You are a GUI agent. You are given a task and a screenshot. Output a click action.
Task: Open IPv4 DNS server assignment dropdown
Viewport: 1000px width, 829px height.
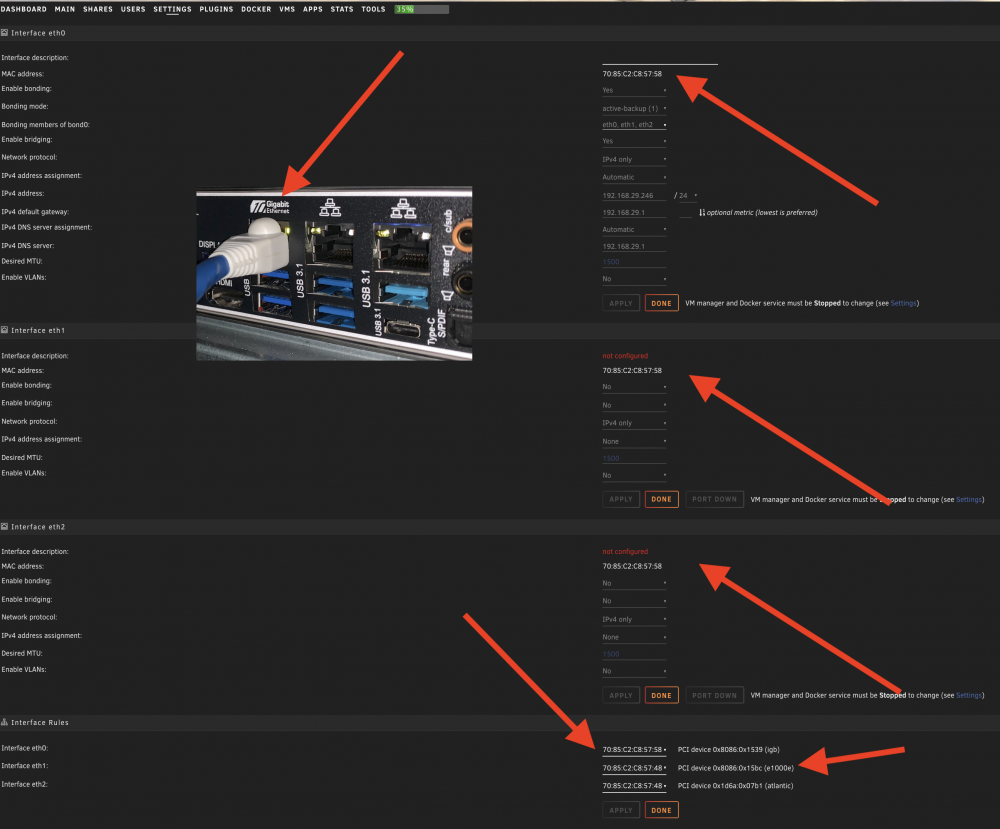635,230
